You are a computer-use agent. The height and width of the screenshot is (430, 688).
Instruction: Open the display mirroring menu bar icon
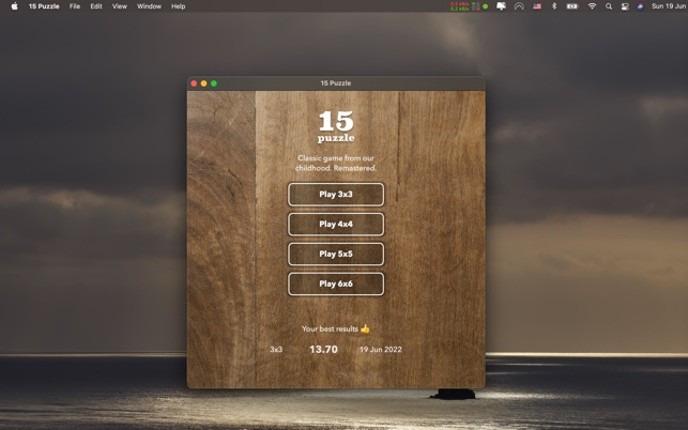coord(501,6)
